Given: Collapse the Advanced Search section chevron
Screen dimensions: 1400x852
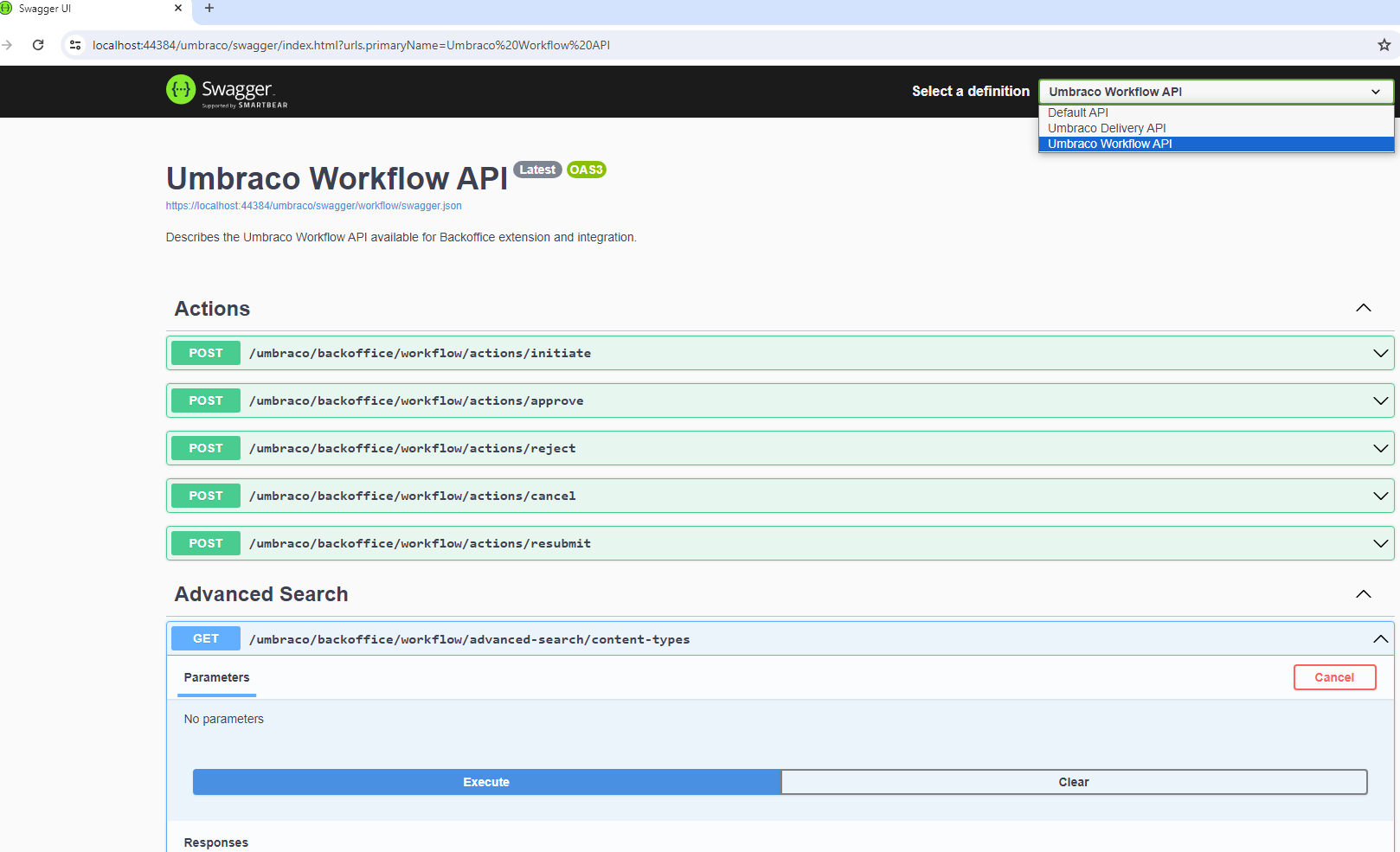Looking at the screenshot, I should point(1364,594).
